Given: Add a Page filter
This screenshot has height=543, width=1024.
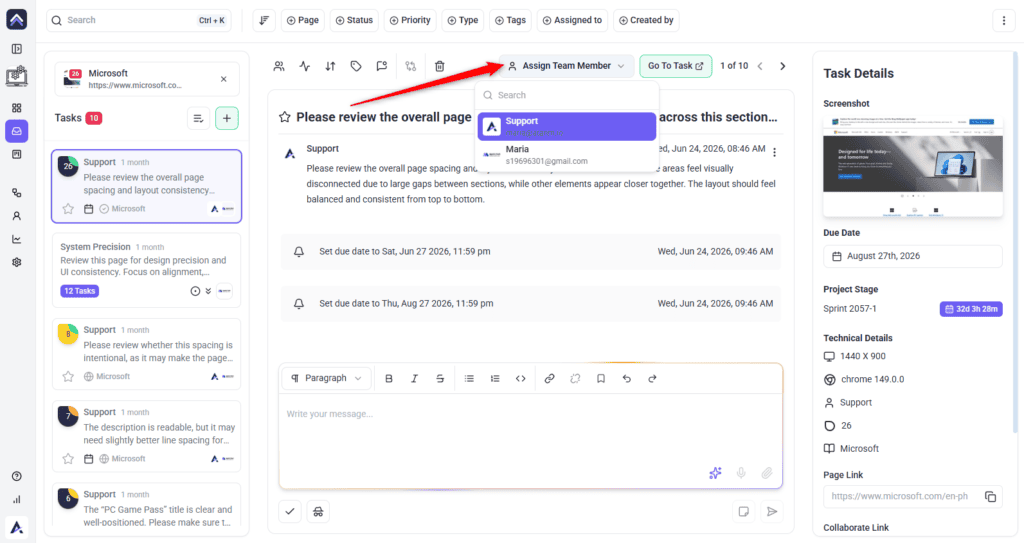Looking at the screenshot, I should point(303,20).
